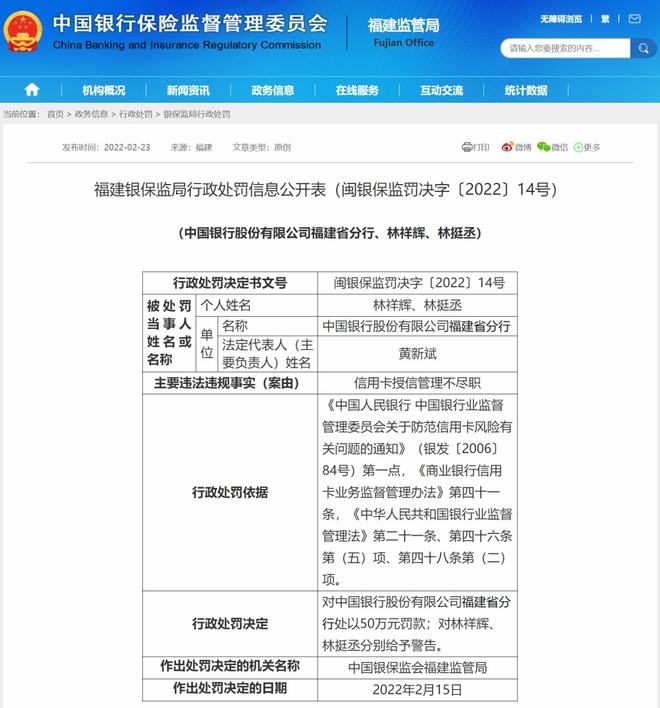Click header cell 行政处罚决定
Viewport: 660px width, 708px height.
[x=230, y=624]
